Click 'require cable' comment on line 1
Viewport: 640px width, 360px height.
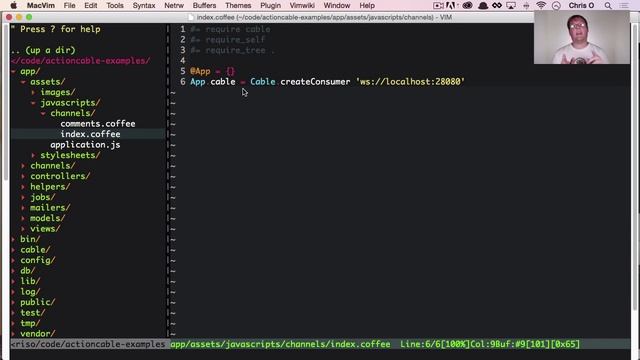click(x=230, y=29)
